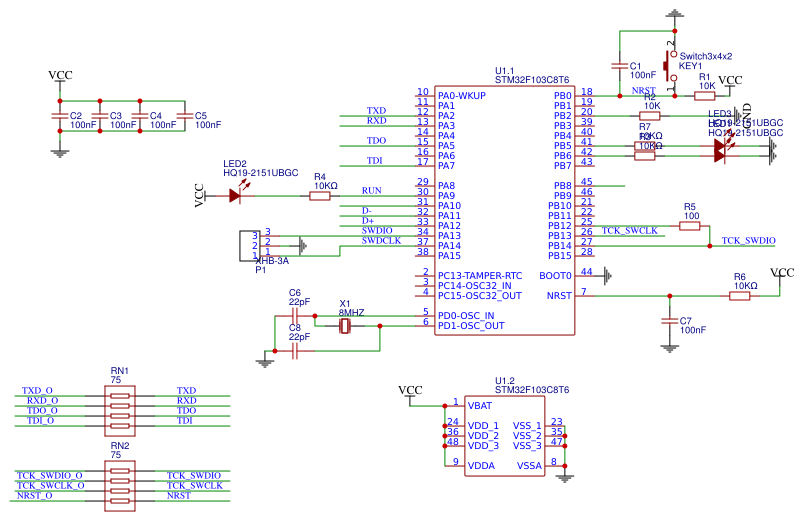Select the R5 100 ohm resistor
Viewport: 805px width, 521px height.
[690, 226]
